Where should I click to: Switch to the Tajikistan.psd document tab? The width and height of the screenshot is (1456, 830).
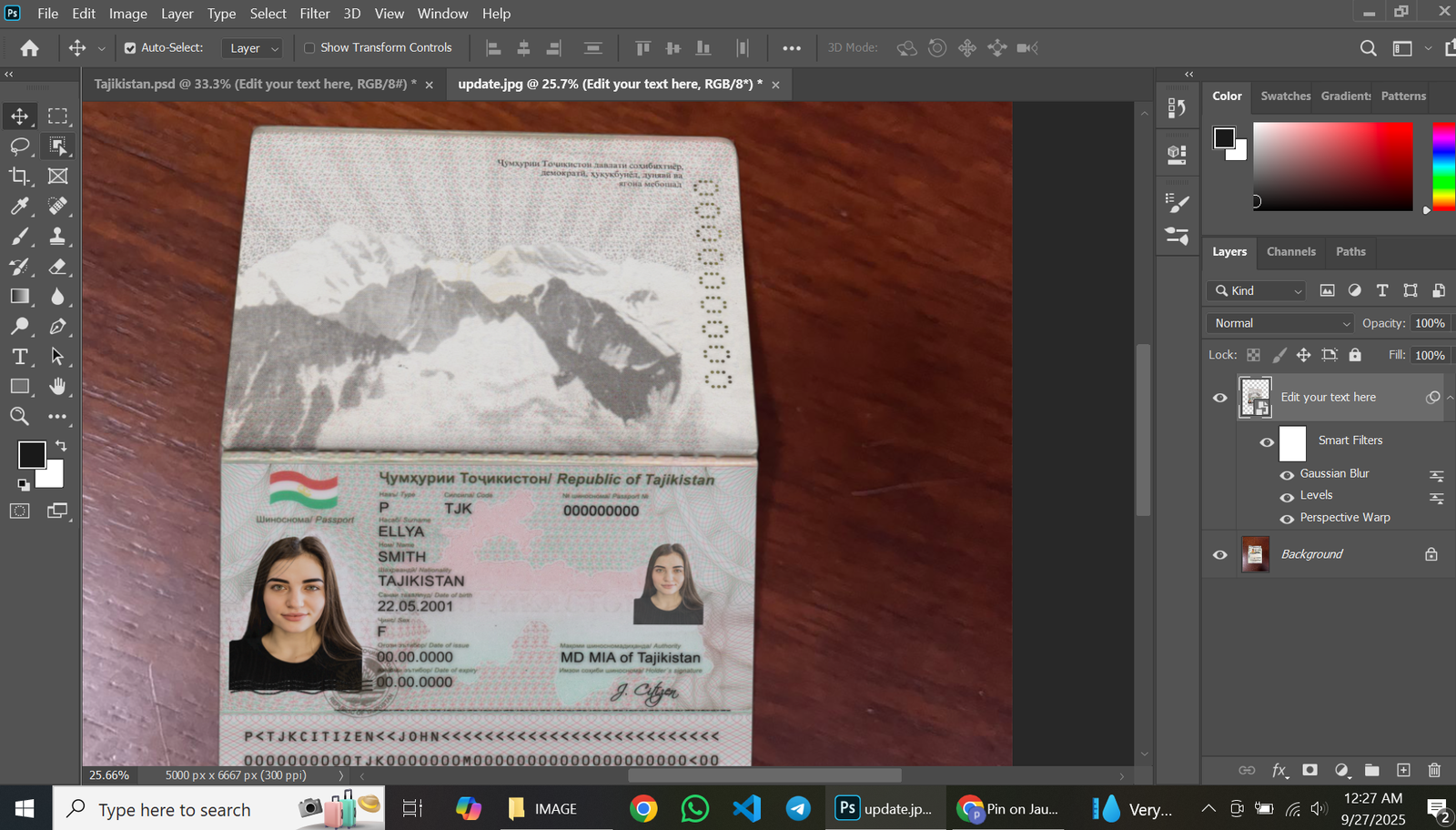255,84
